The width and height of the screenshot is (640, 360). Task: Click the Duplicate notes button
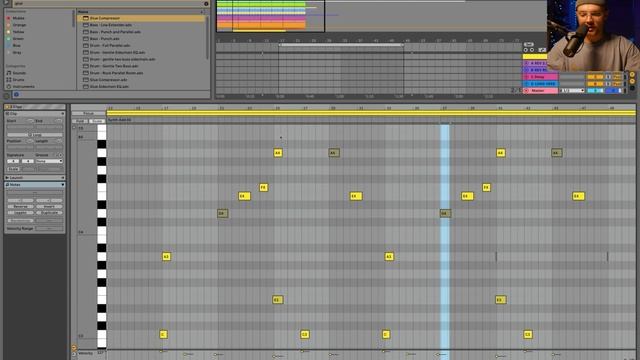(49, 213)
